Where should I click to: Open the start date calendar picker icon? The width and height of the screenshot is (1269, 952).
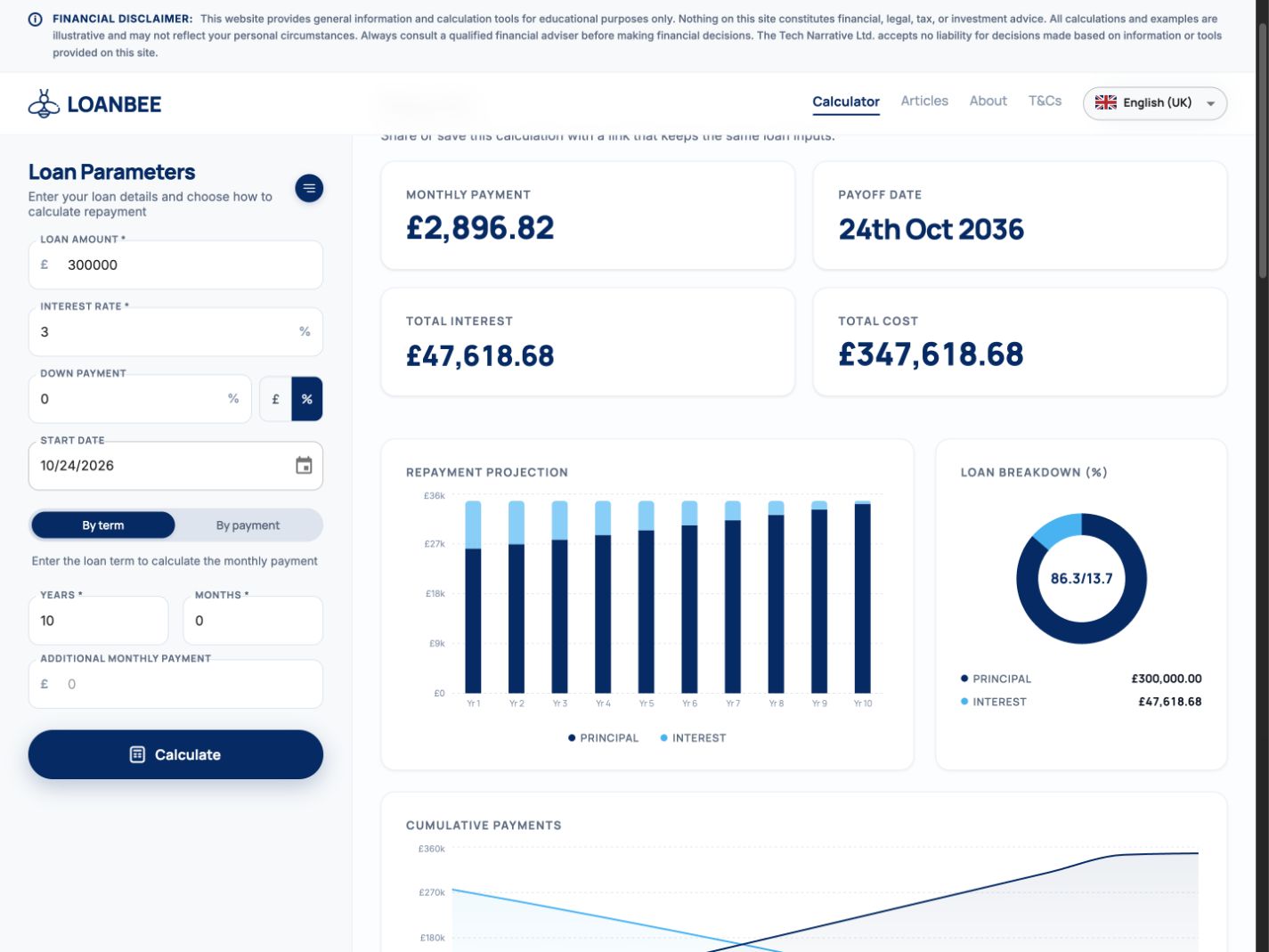click(304, 466)
